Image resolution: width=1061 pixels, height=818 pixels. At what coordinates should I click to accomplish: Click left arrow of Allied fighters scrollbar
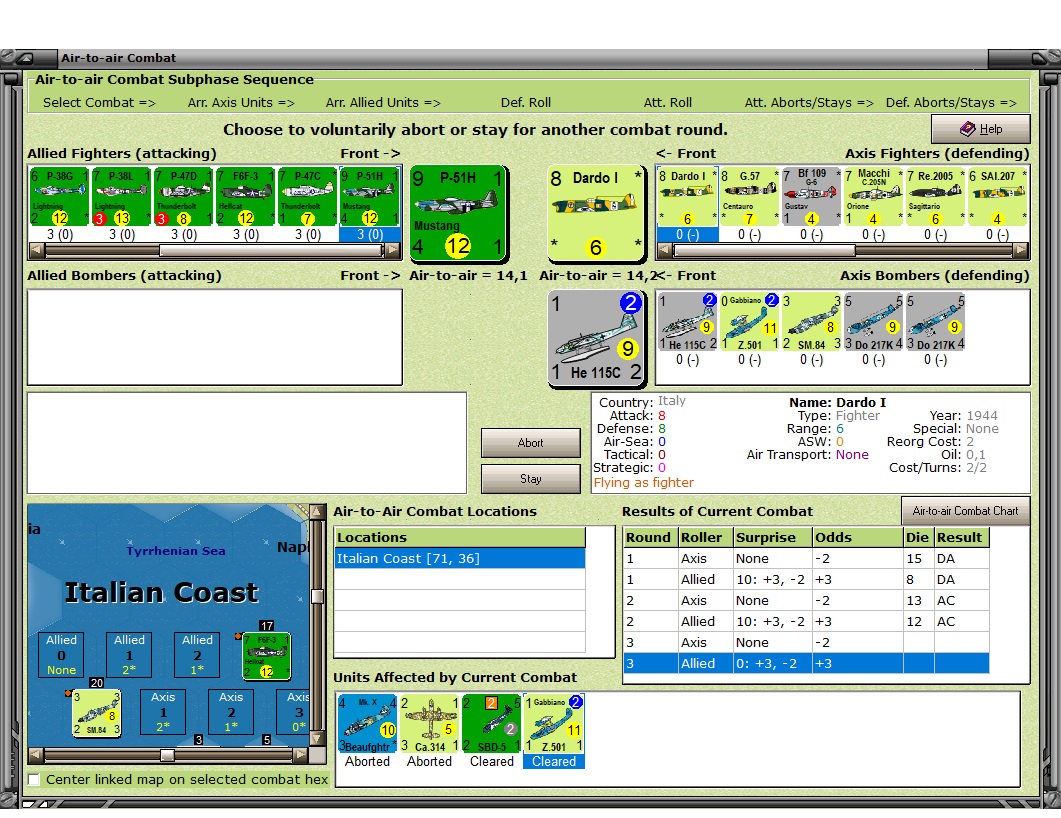(x=36, y=250)
